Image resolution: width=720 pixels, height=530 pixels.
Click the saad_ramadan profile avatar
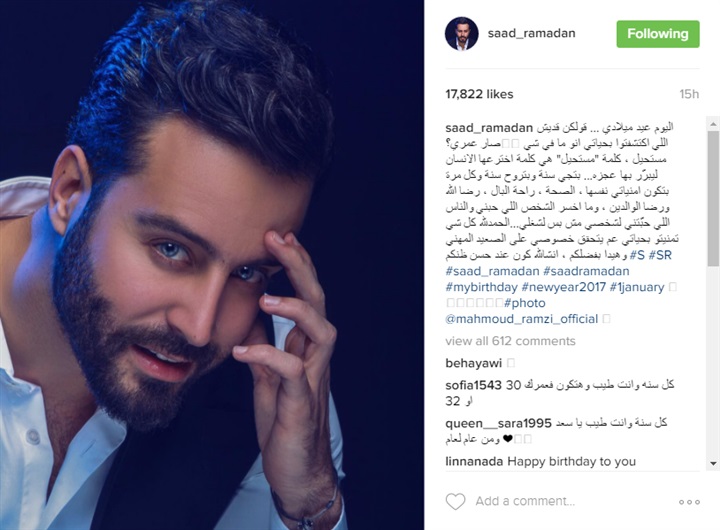[461, 34]
